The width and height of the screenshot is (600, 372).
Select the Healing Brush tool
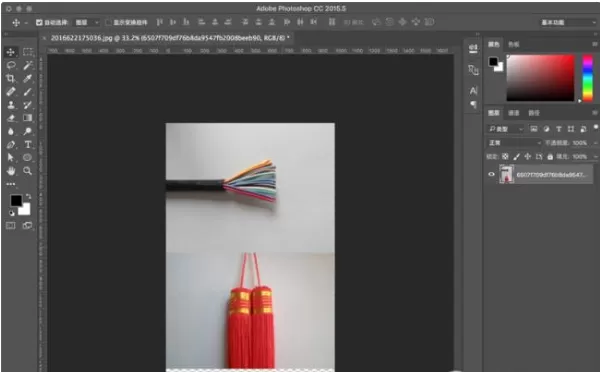tap(11, 91)
